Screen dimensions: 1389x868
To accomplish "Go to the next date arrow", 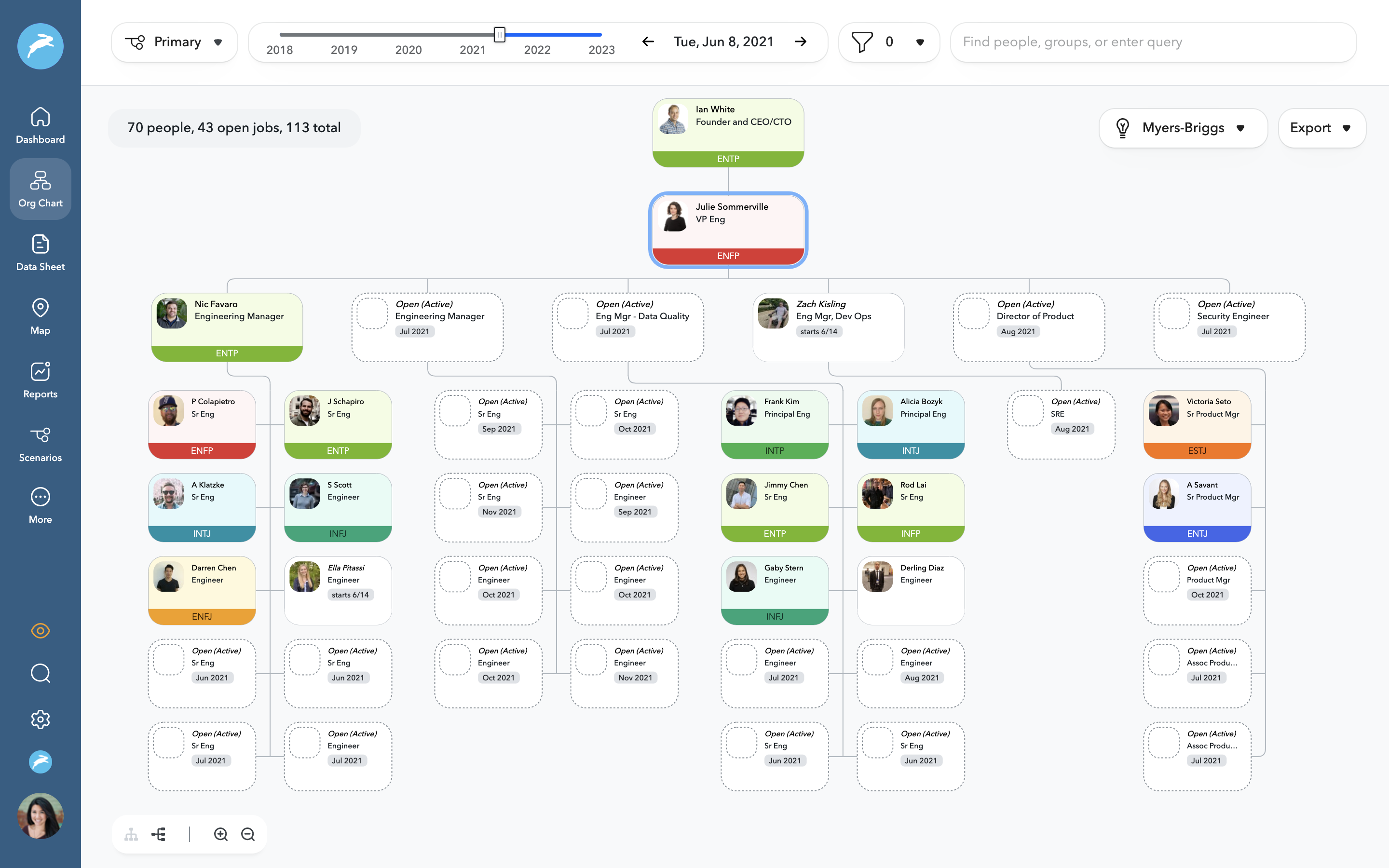I will pyautogui.click(x=801, y=42).
